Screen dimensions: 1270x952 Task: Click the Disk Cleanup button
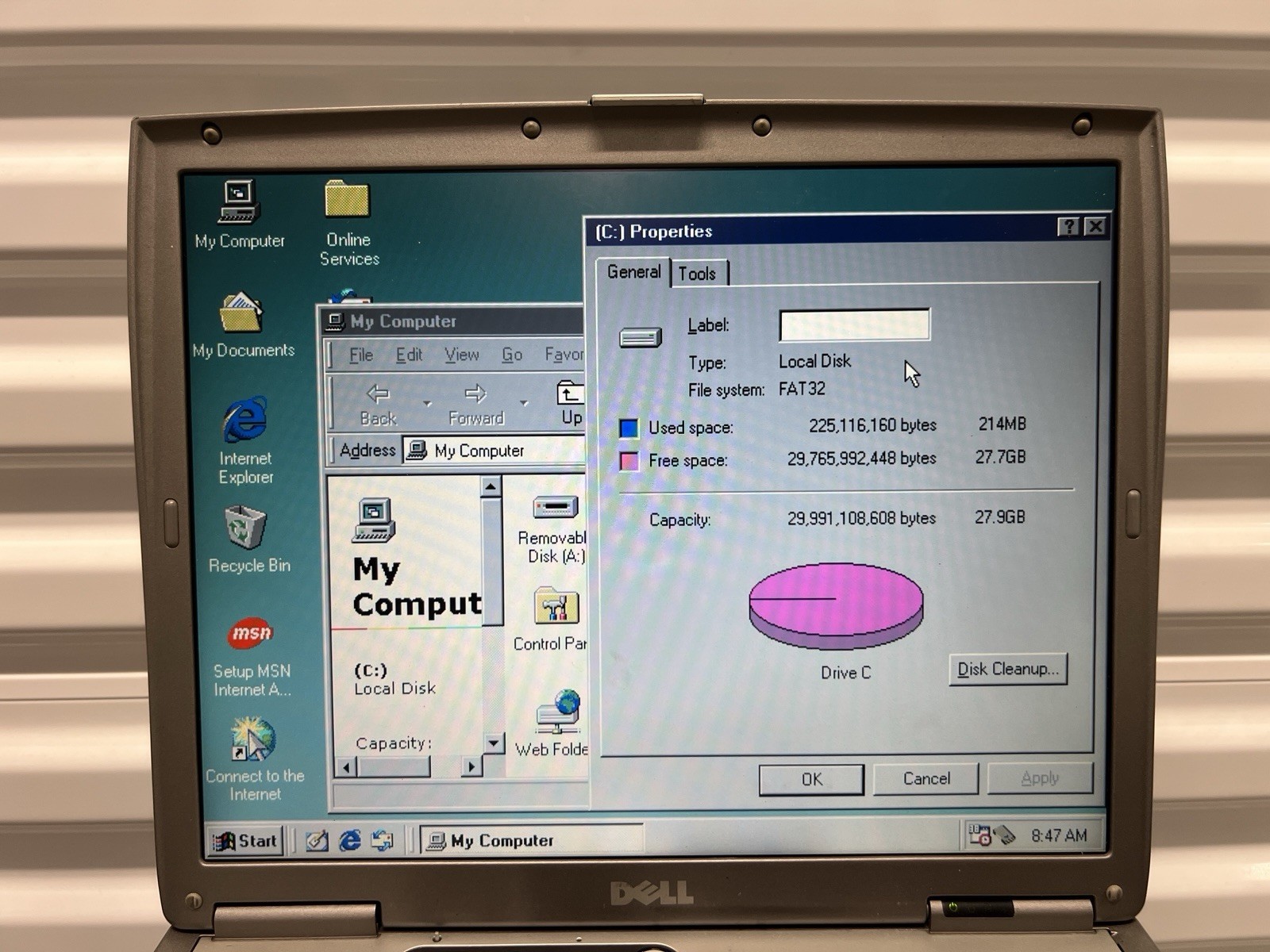coord(1008,670)
